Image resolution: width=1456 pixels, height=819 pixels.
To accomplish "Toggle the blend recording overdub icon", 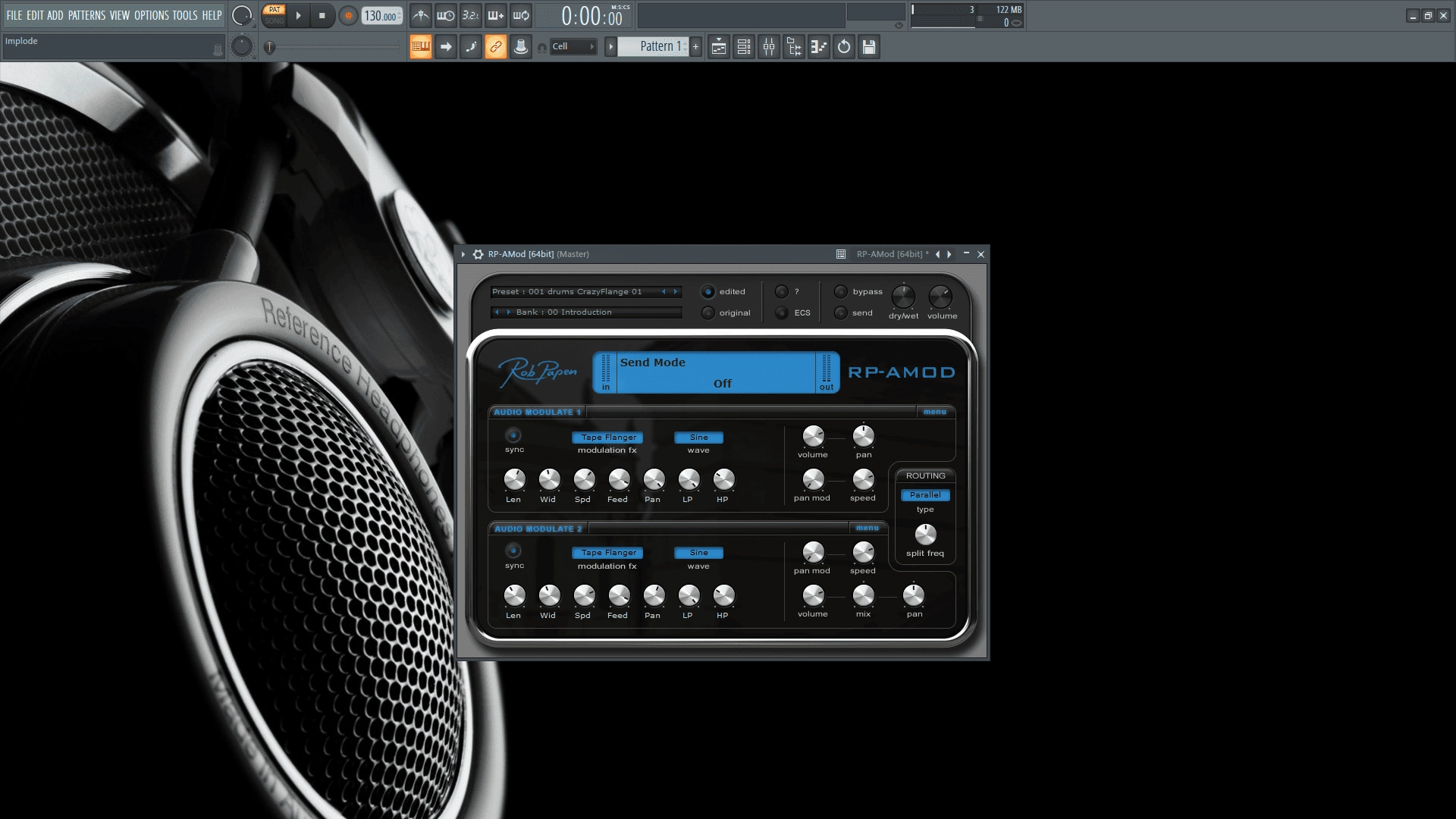I will 496,15.
